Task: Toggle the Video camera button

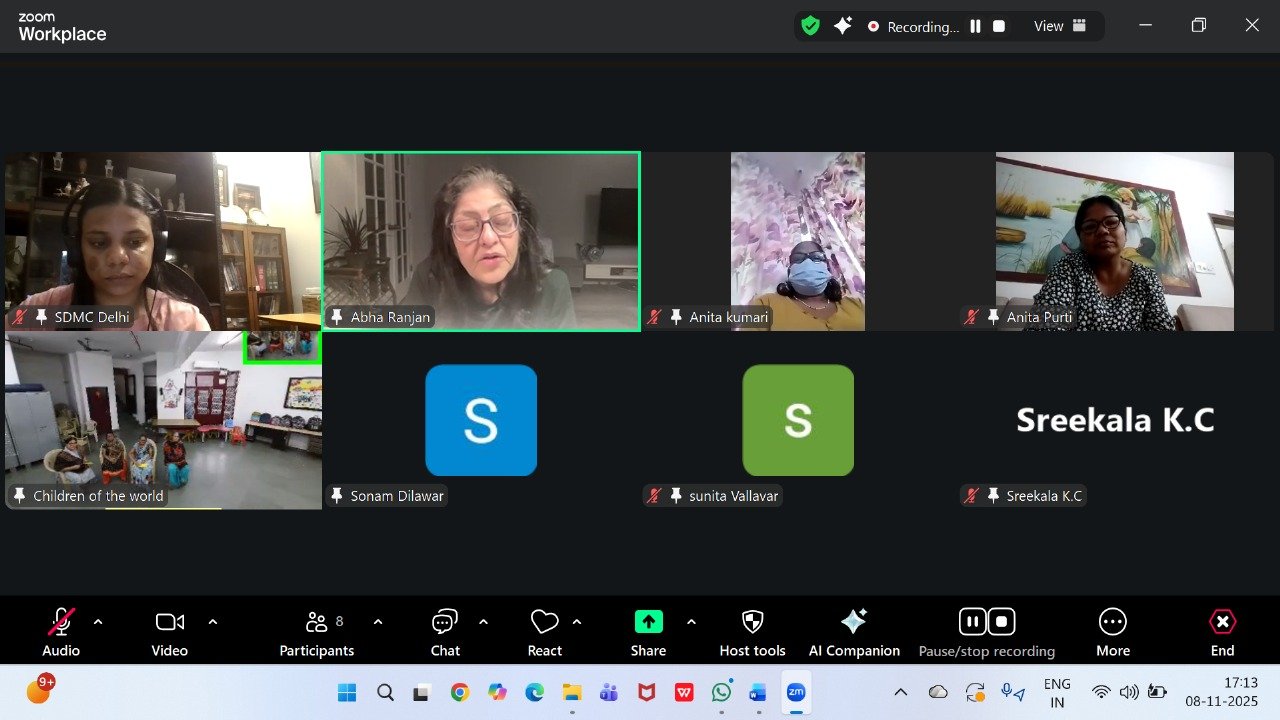Action: pos(169,632)
